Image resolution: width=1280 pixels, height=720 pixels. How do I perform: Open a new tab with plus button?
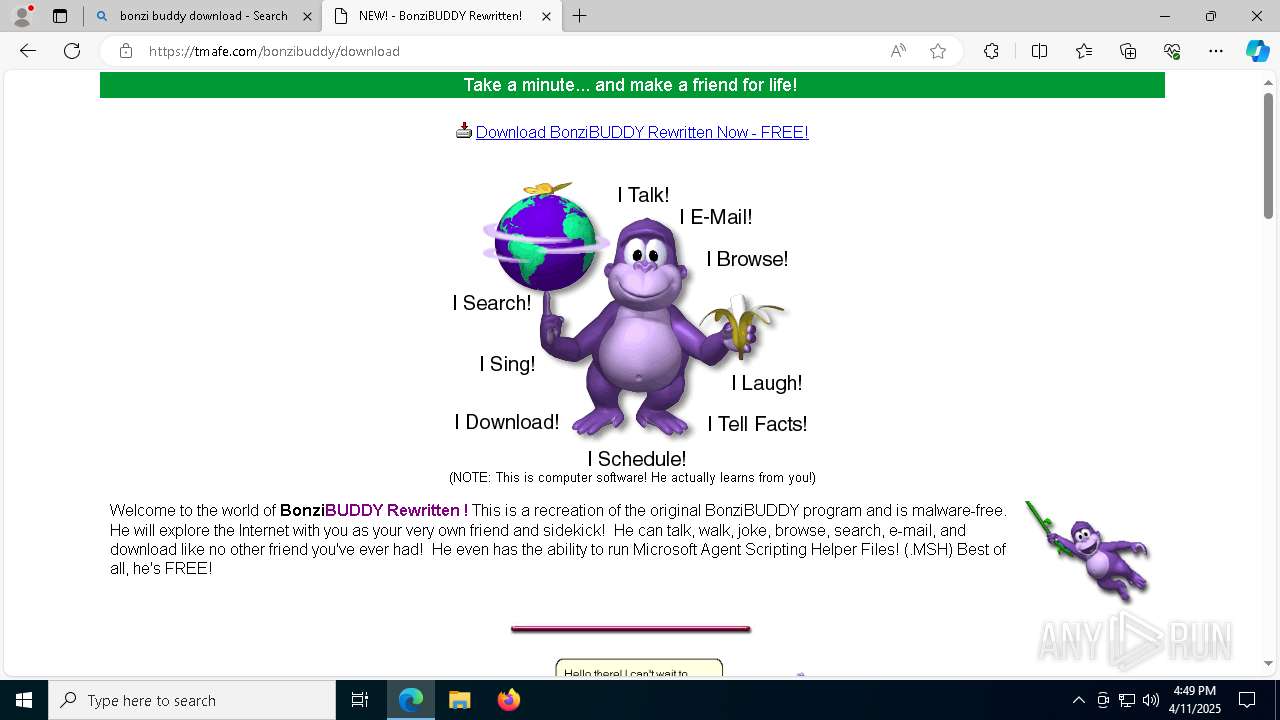point(579,16)
